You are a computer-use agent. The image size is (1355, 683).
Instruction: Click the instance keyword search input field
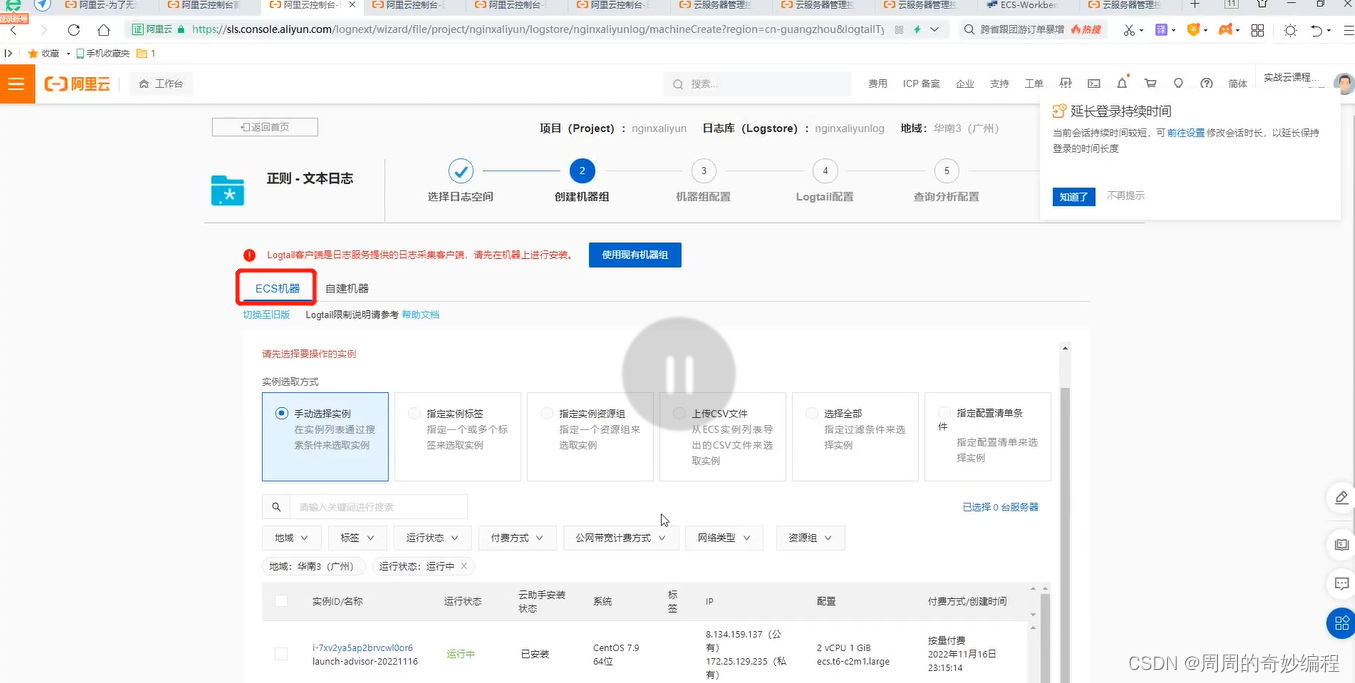click(380, 506)
